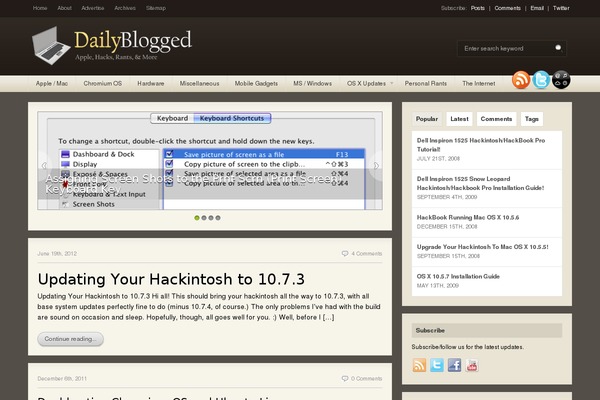The height and width of the screenshot is (400, 600).
Task: Subscribe to Comments feed link in top bar
Action: pyautogui.click(x=507, y=8)
